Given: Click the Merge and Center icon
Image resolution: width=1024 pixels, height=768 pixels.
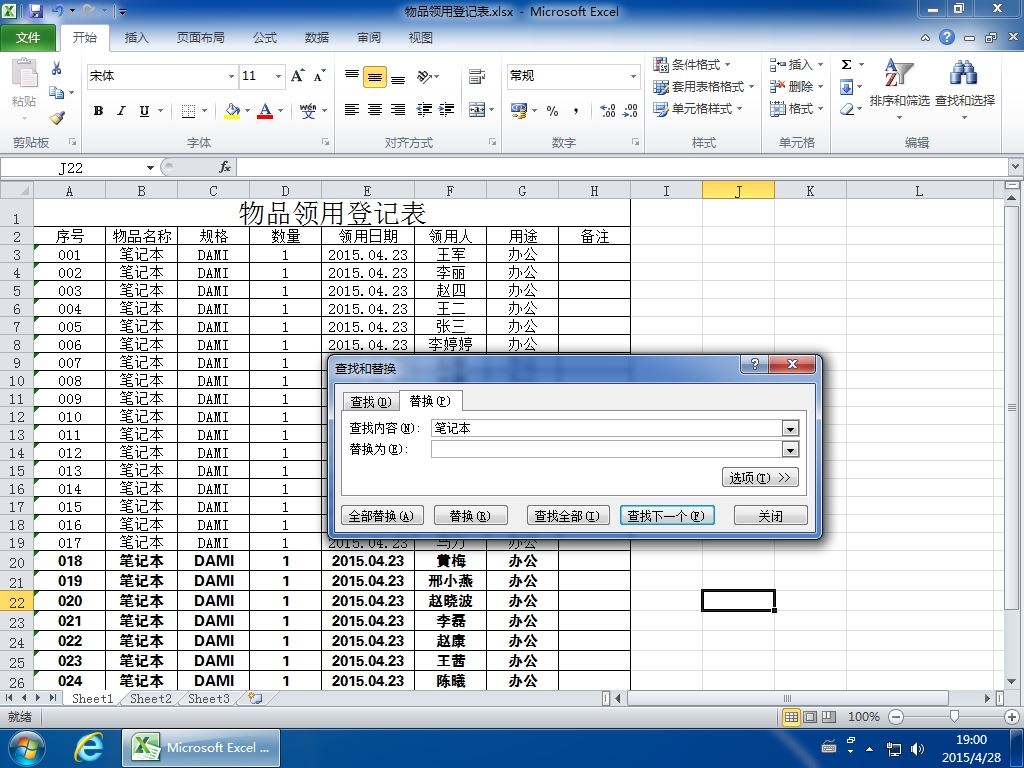Looking at the screenshot, I should click(477, 110).
